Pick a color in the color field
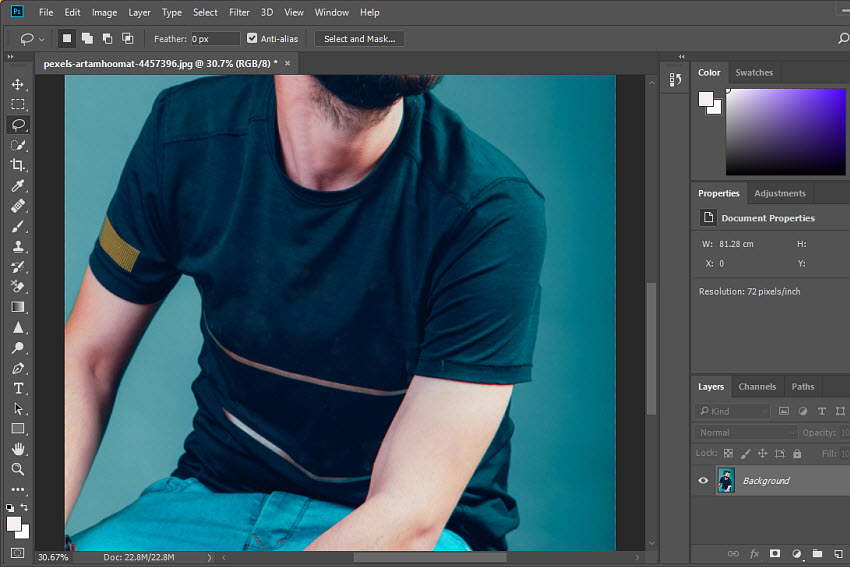 click(785, 132)
